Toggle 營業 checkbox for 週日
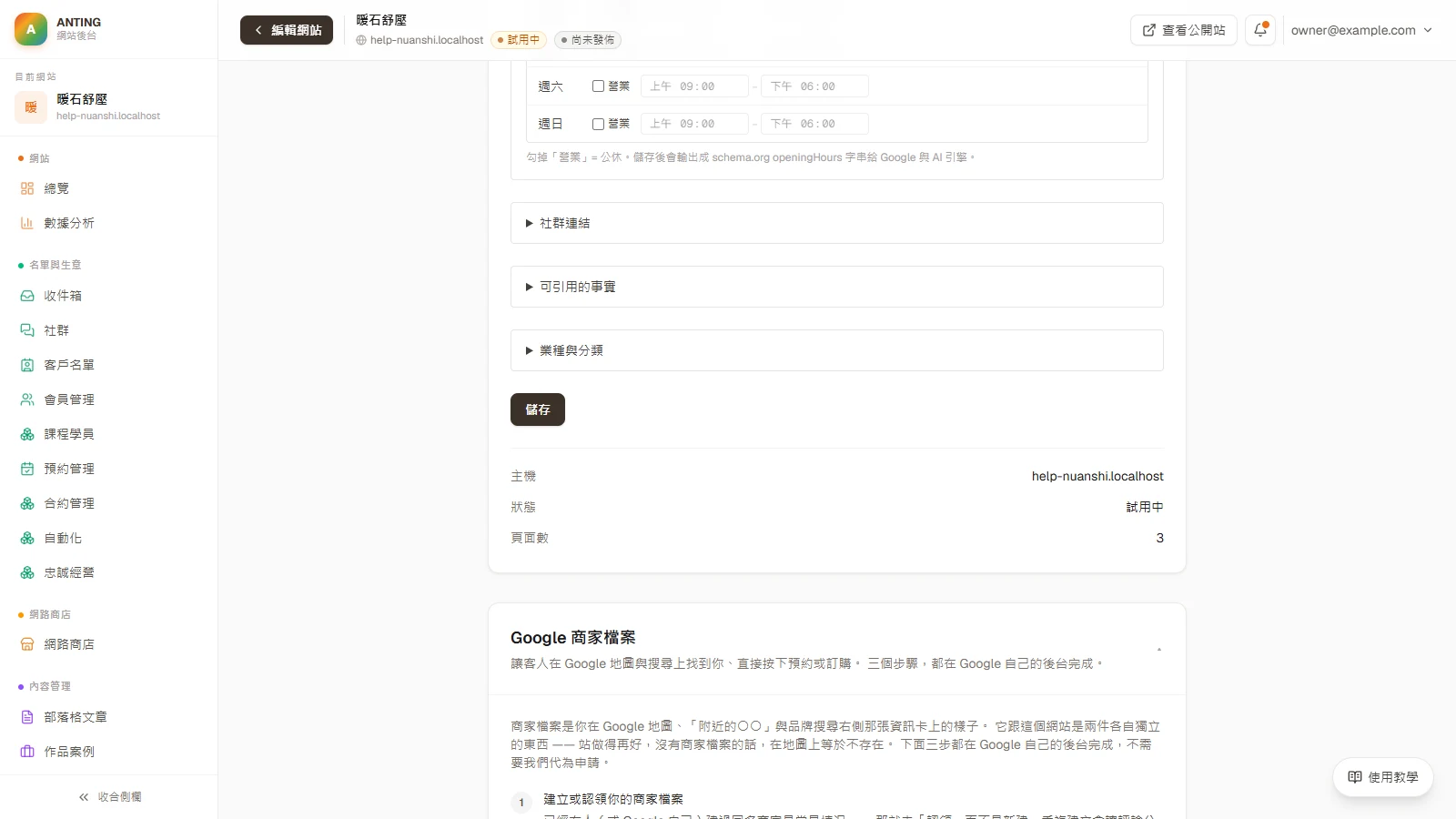1456x819 pixels. pos(598,124)
